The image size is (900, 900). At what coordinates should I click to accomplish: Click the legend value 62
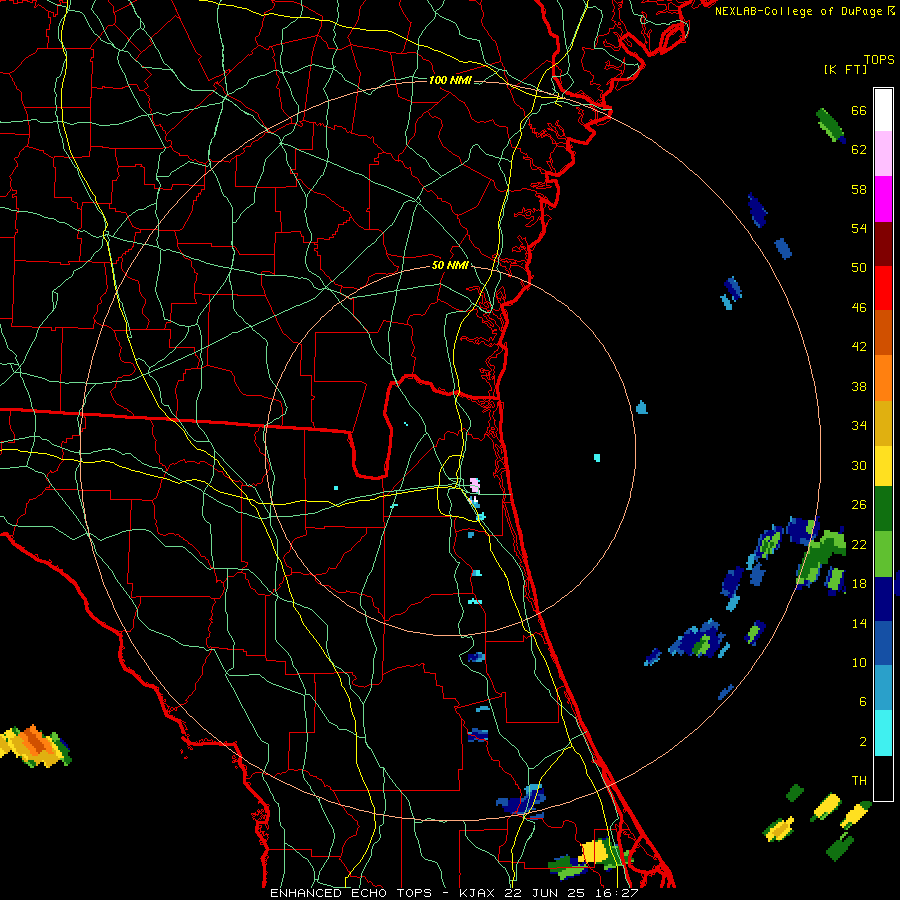(859, 150)
